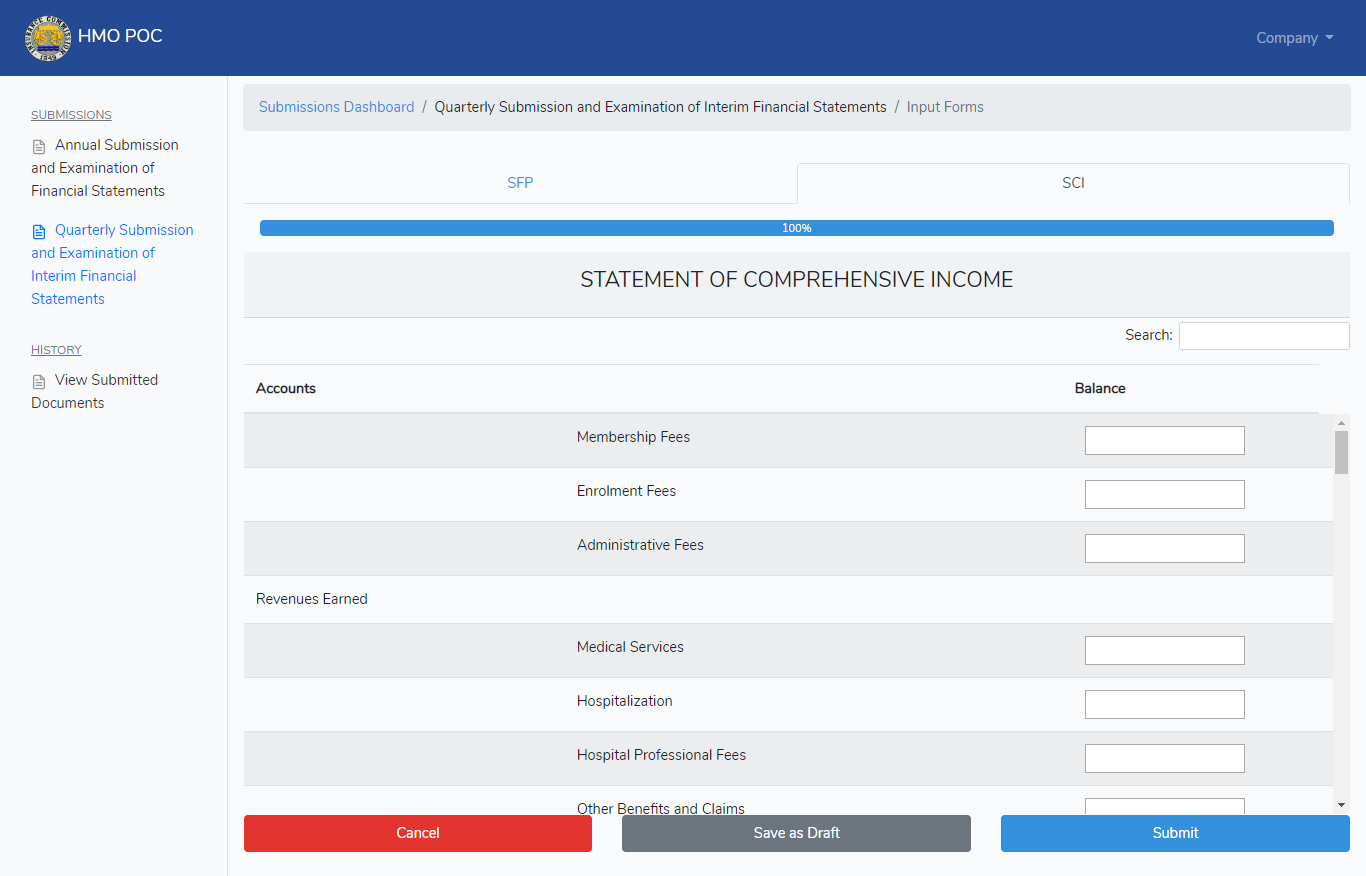Go to Submissions Dashboard breadcrumb

(336, 107)
